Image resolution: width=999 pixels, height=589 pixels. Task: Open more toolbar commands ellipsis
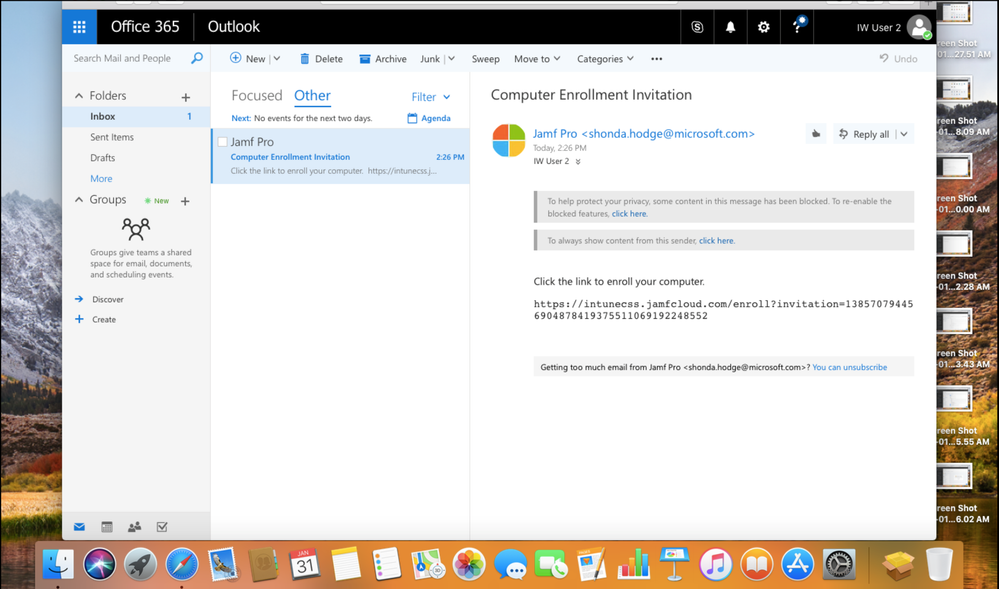tap(656, 59)
